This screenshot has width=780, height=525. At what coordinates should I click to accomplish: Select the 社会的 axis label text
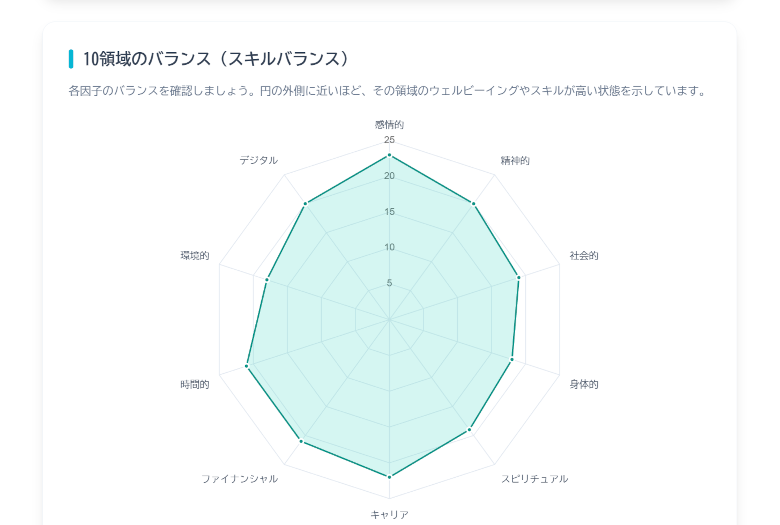tap(584, 256)
